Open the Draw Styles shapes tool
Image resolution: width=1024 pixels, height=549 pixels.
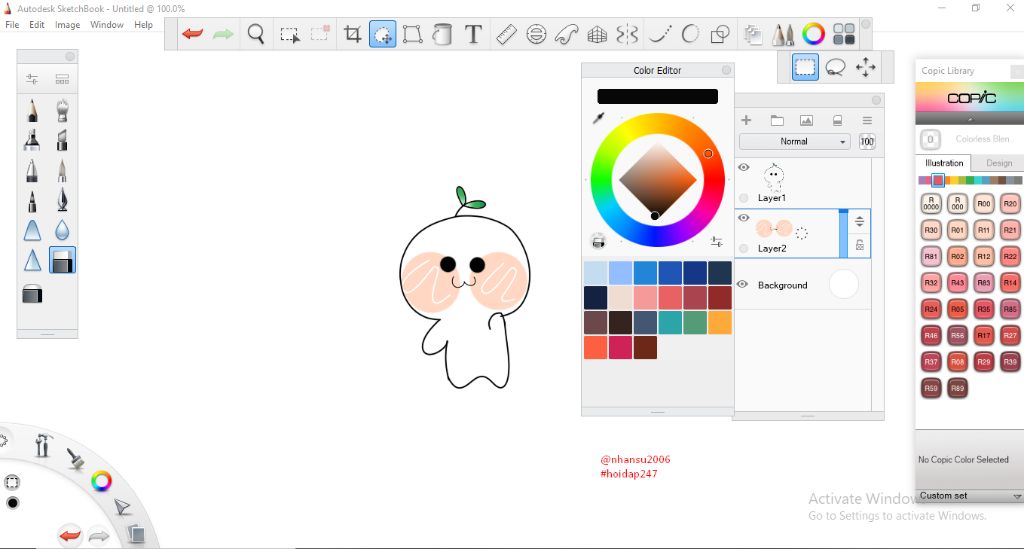(x=720, y=34)
